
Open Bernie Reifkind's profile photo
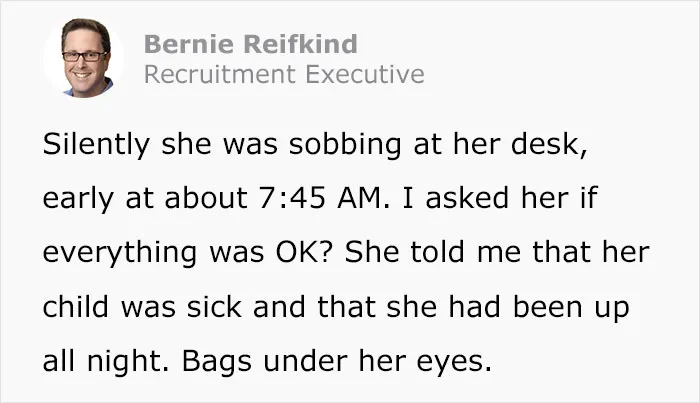coord(83,58)
